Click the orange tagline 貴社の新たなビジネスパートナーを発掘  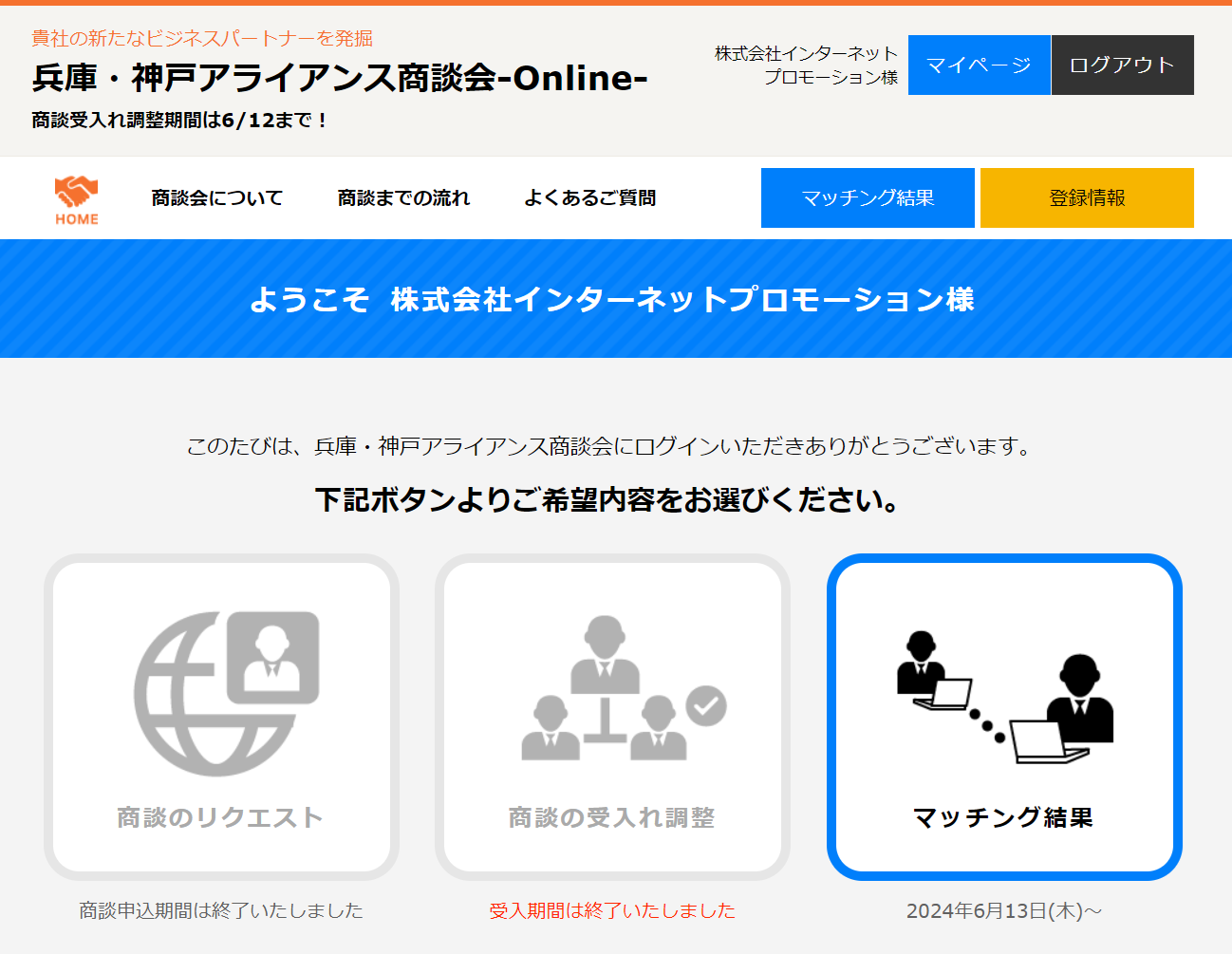[x=202, y=38]
